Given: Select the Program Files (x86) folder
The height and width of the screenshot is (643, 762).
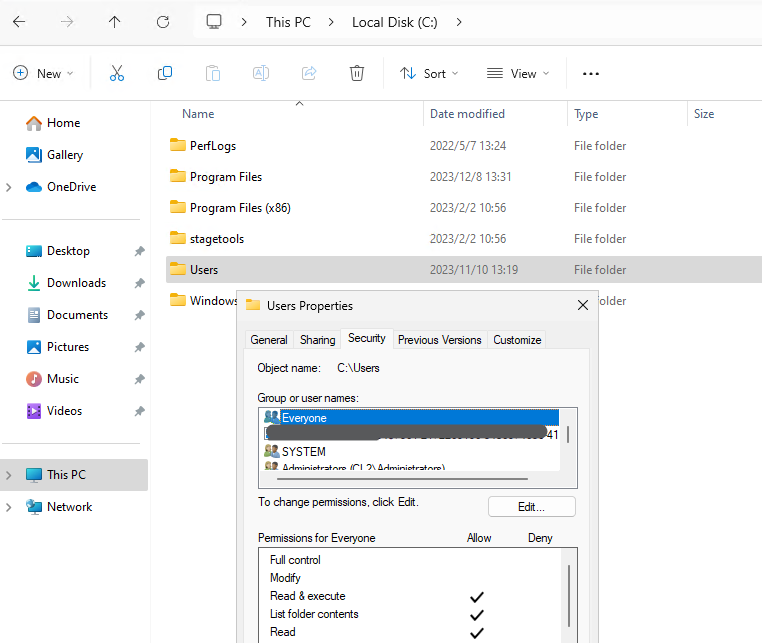Looking at the screenshot, I should pyautogui.click(x=240, y=208).
